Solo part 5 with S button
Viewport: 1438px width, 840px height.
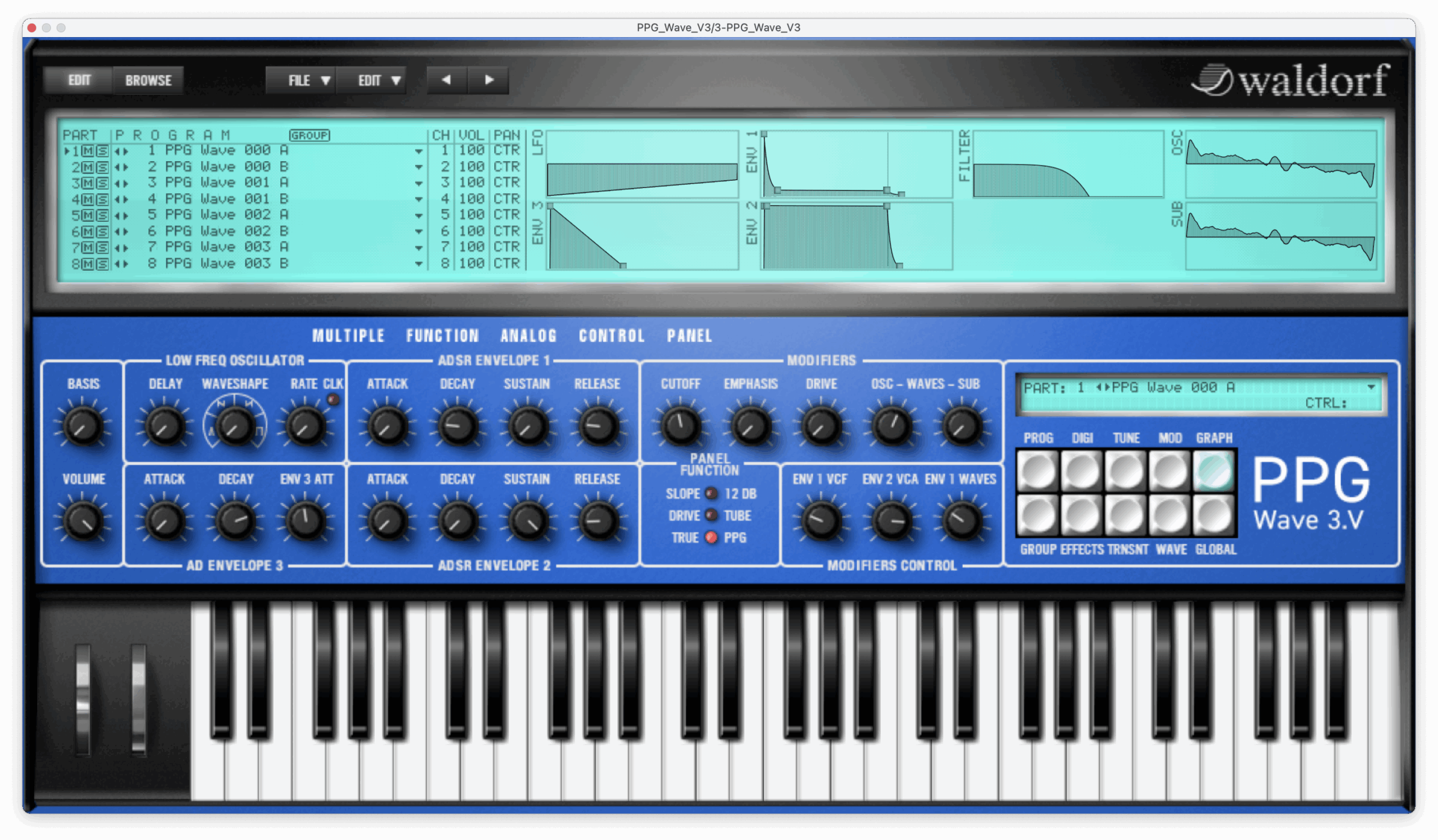click(102, 216)
